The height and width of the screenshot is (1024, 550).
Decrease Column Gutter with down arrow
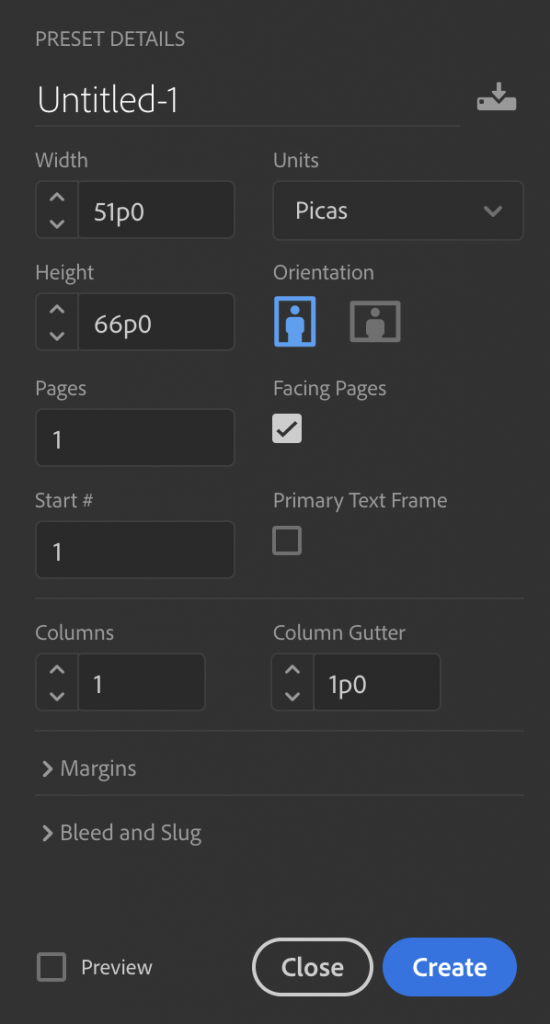click(x=293, y=696)
